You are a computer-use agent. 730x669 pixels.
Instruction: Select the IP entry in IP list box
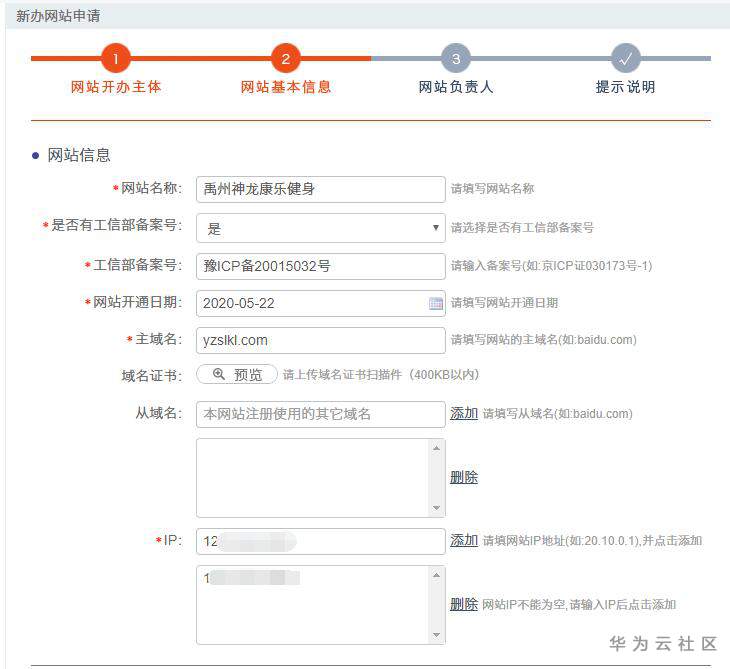tap(251, 578)
